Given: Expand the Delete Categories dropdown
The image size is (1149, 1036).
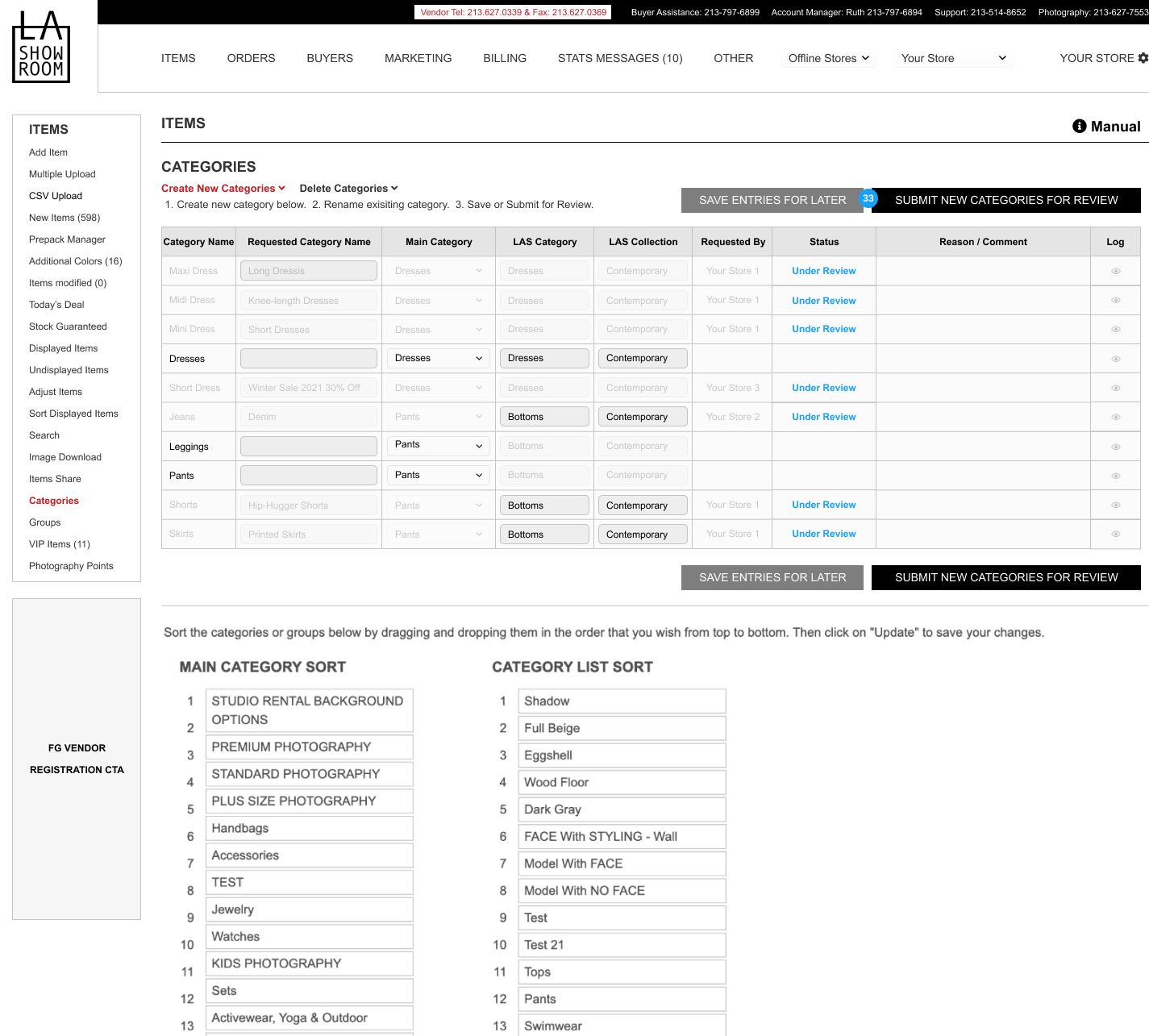Looking at the screenshot, I should tap(348, 189).
